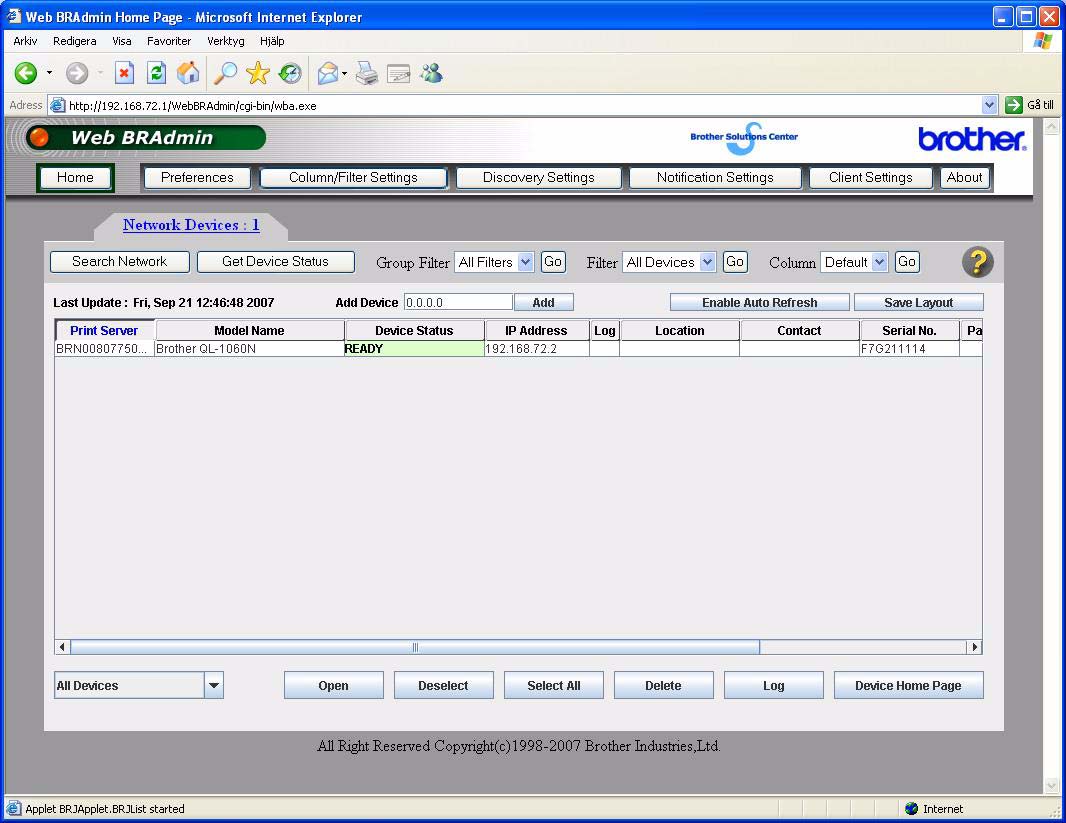
Task: Open the Verktyg menu
Action: 226,41
